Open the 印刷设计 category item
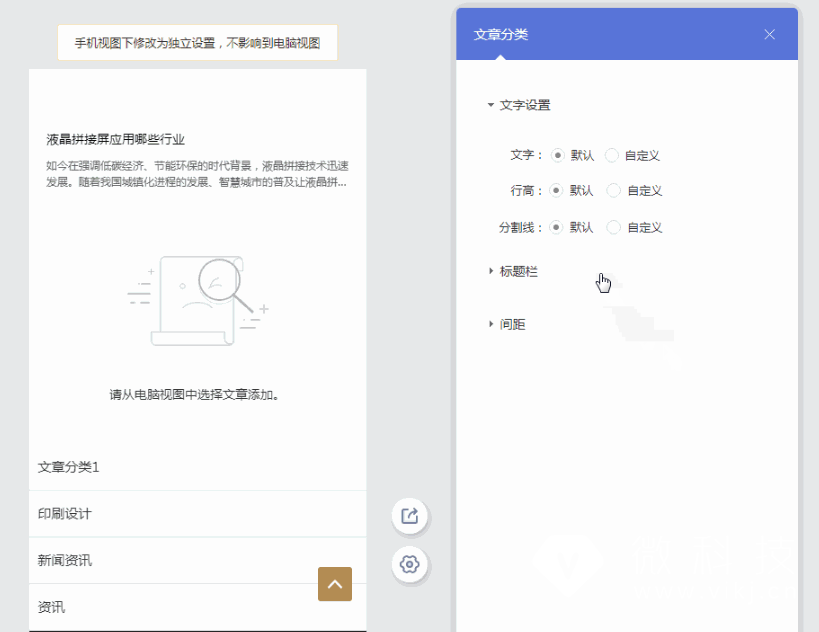819x632 pixels. coord(65,513)
